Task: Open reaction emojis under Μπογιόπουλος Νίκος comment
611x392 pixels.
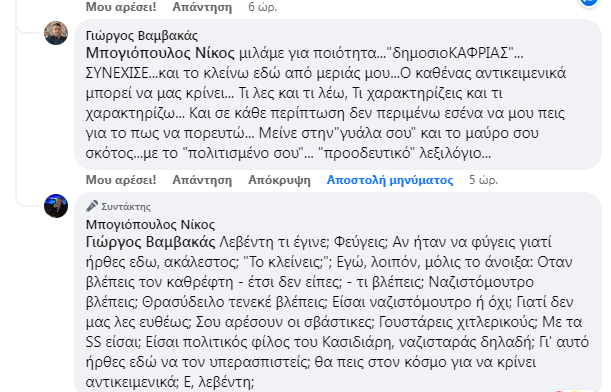Action: coord(567,390)
